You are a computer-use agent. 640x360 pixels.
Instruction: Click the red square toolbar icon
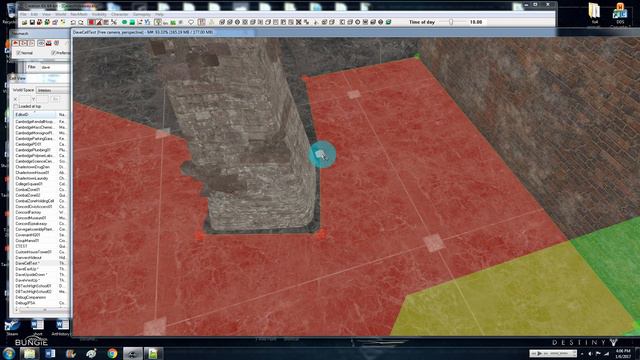[91, 22]
